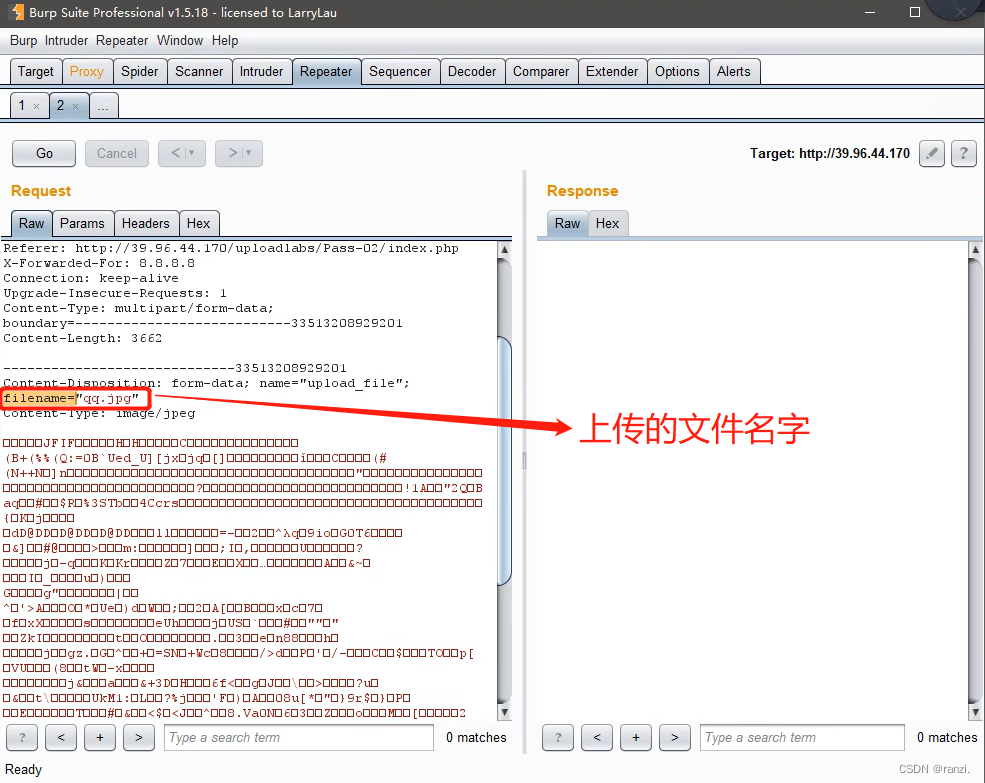
Task: Switch to the Sequencer tab
Action: point(400,72)
